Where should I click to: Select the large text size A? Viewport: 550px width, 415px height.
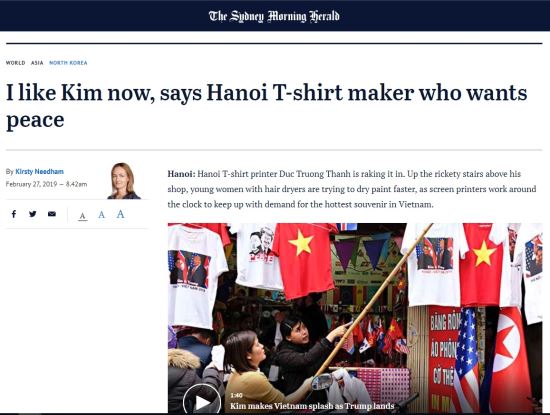pos(120,214)
